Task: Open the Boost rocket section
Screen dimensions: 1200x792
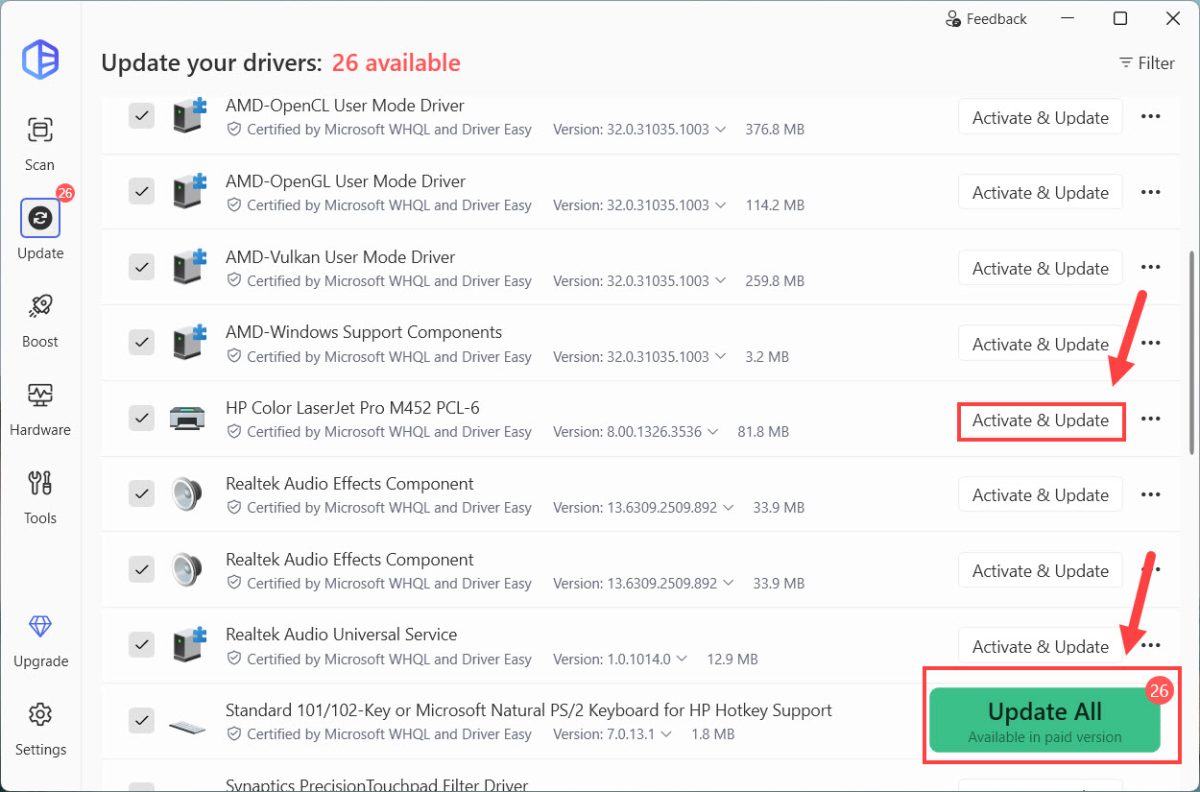Action: (40, 320)
